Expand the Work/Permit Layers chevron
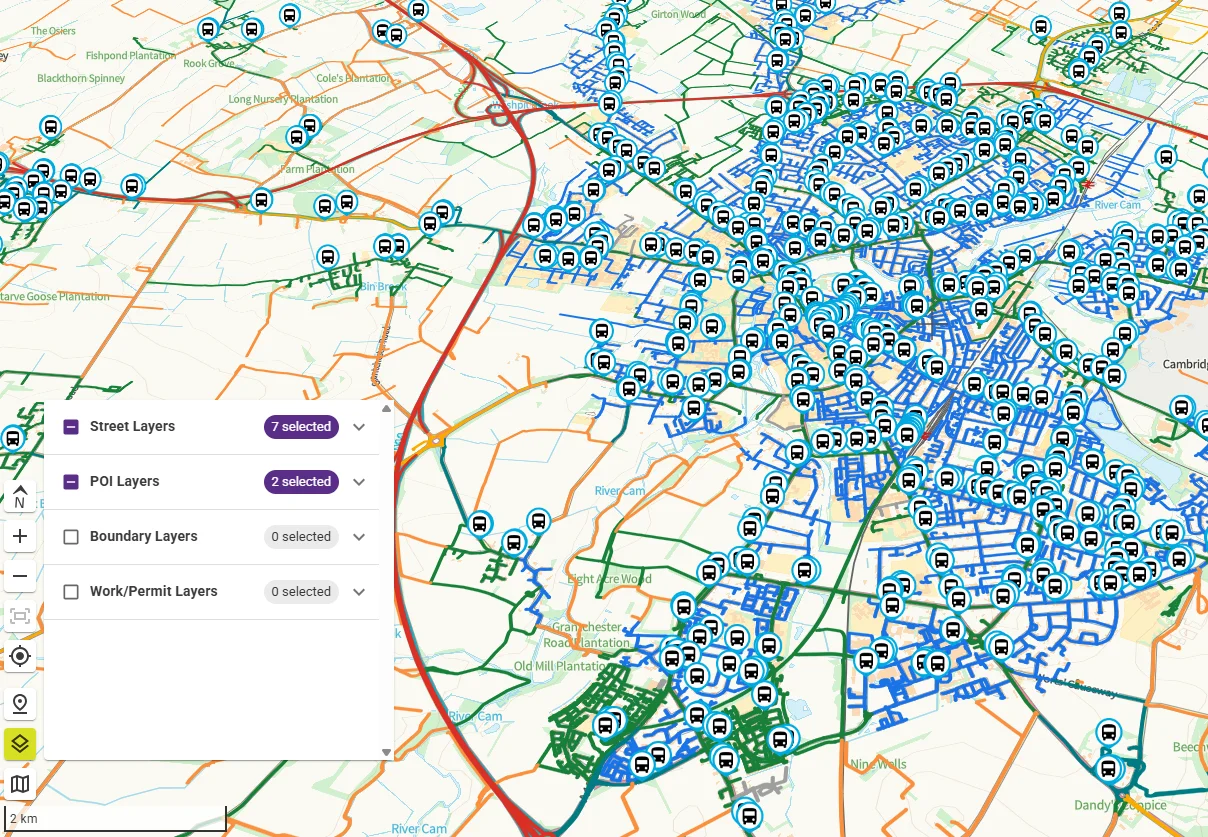This screenshot has width=1208, height=837. (360, 592)
